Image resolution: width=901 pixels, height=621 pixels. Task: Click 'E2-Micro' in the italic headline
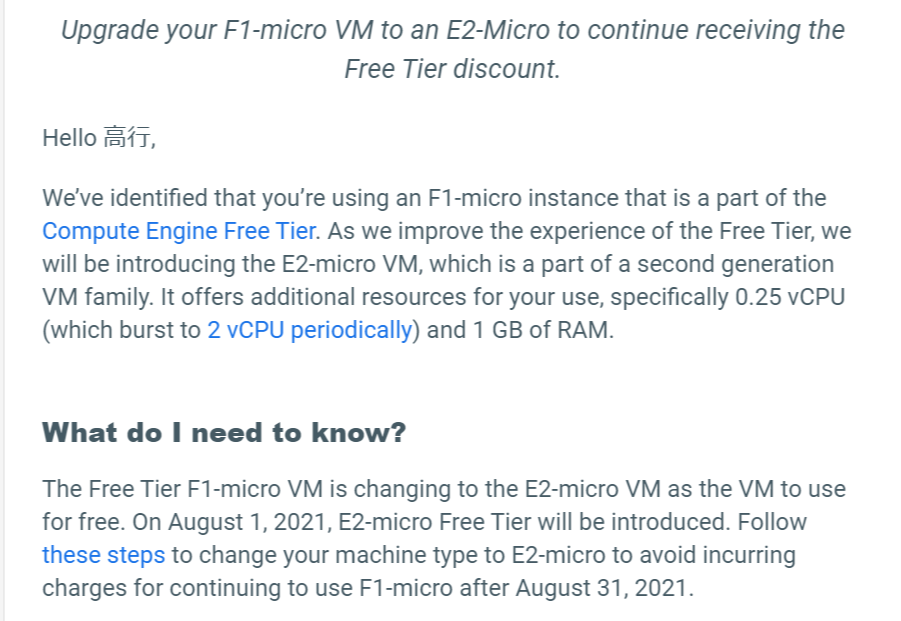(498, 30)
